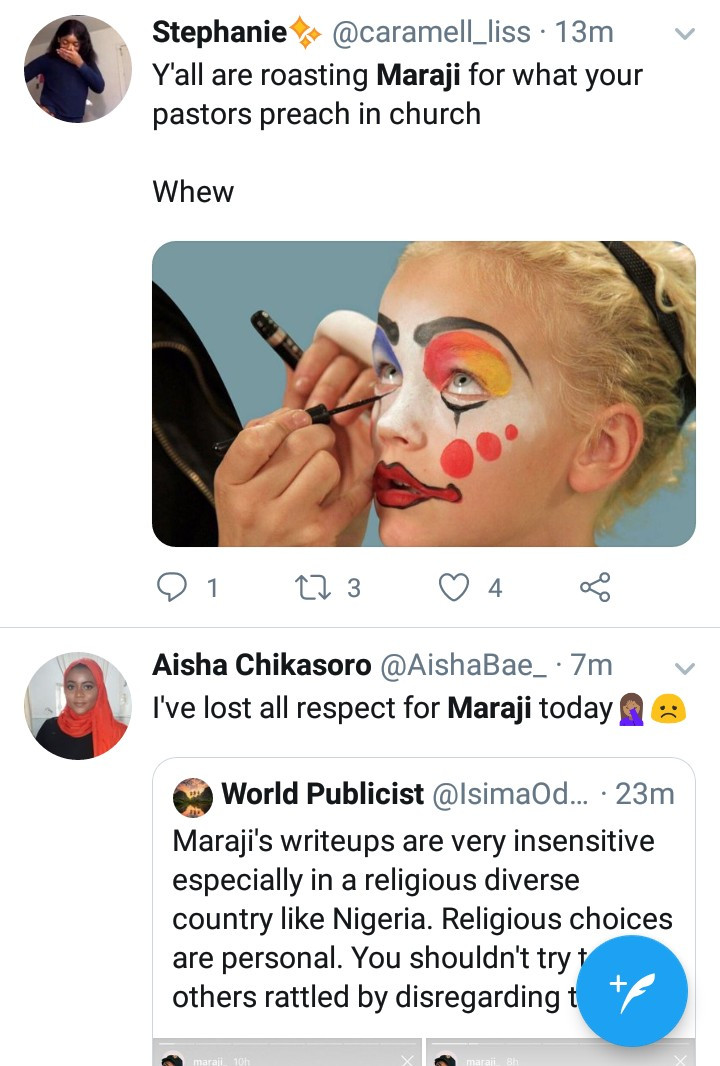This screenshot has width=720, height=1066.
Task: Reply to Stephanie's tweet
Action: coord(173,587)
